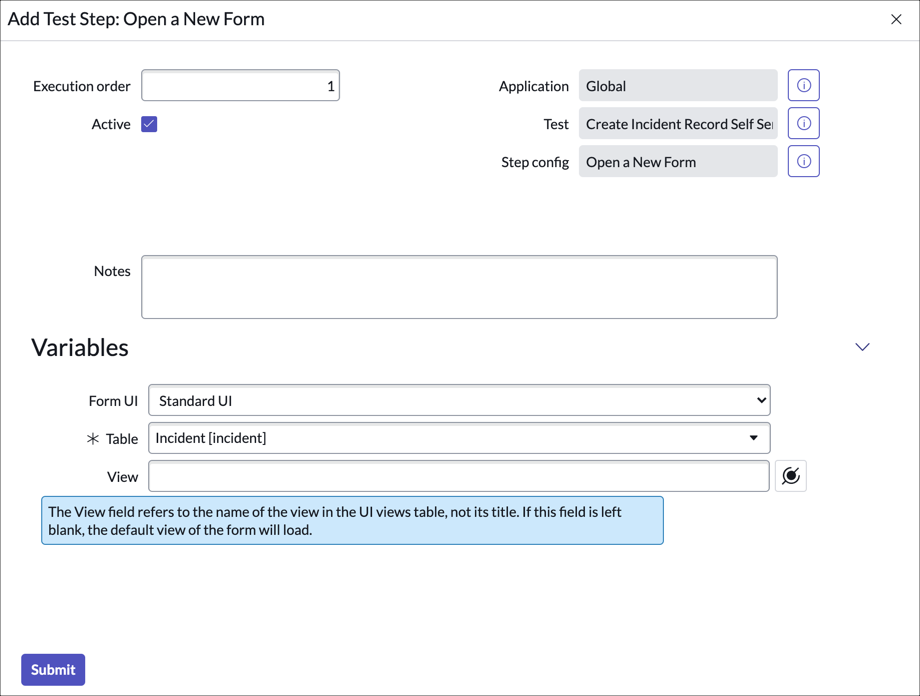Click the View field hint message

352,521
